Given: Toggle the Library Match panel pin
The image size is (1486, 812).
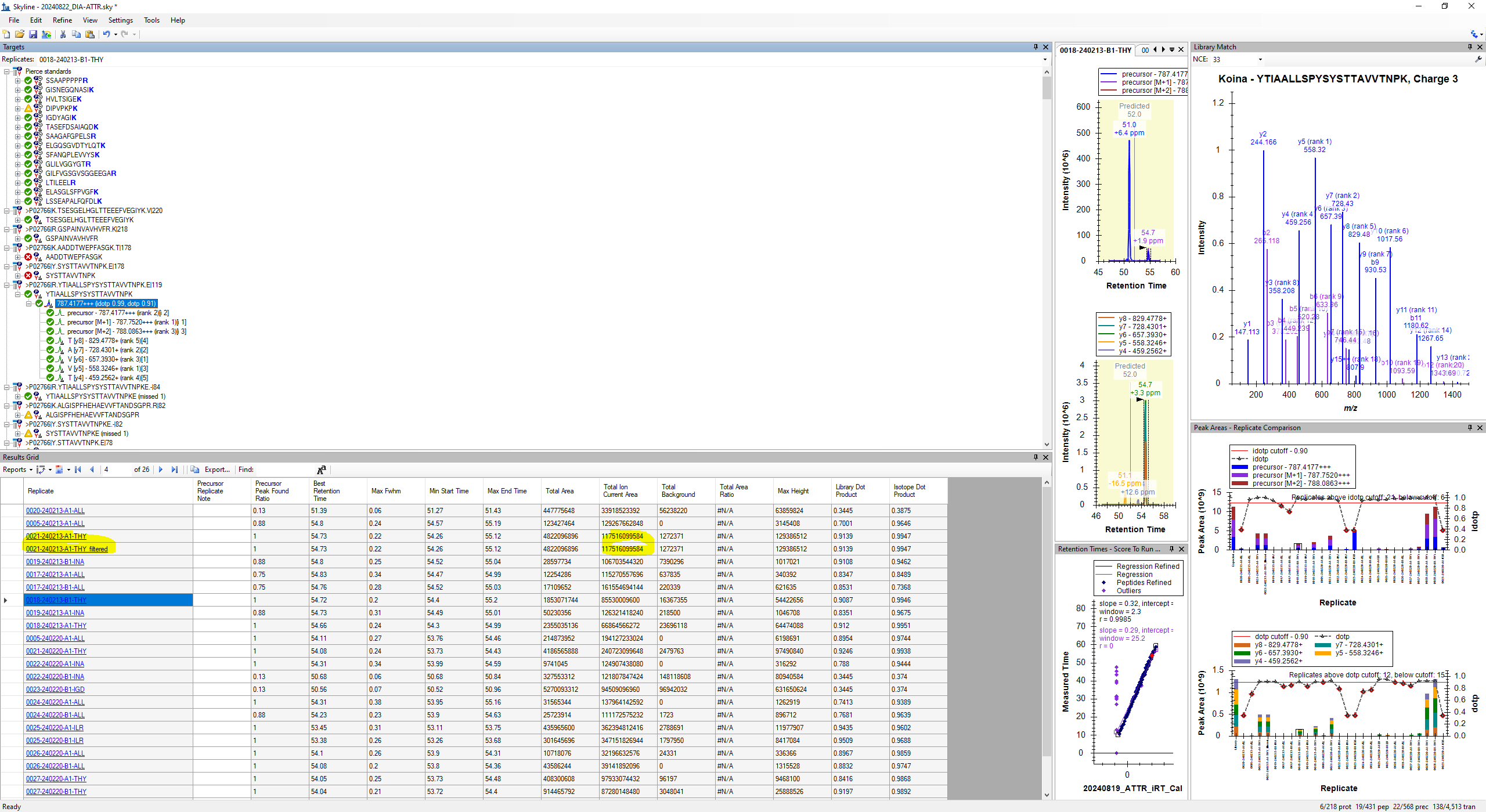Looking at the screenshot, I should 1470,47.
